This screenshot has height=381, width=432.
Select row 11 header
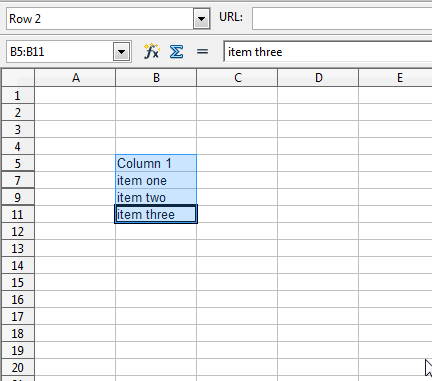tap(18, 214)
